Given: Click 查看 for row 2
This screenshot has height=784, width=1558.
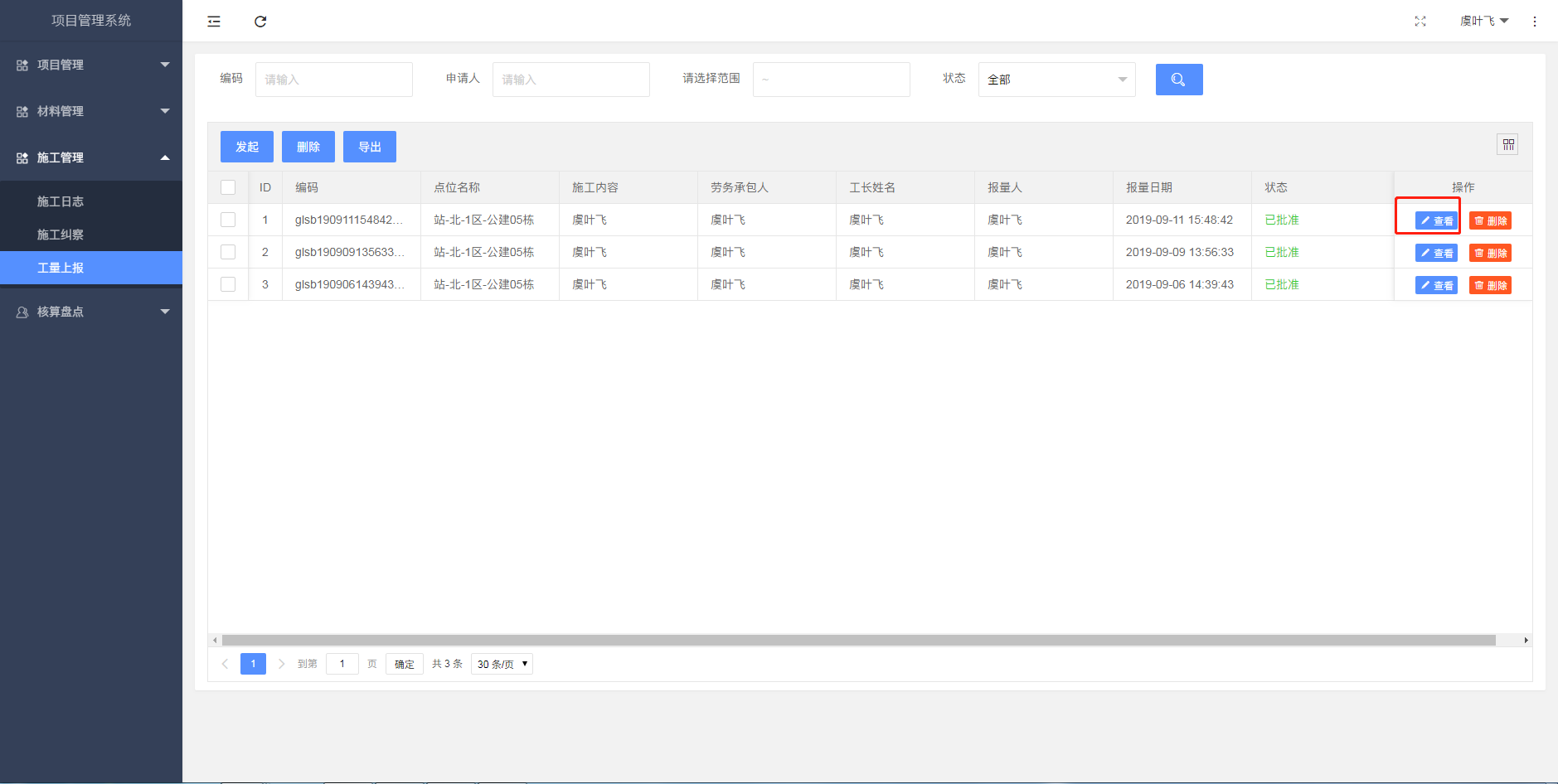Looking at the screenshot, I should [x=1436, y=253].
